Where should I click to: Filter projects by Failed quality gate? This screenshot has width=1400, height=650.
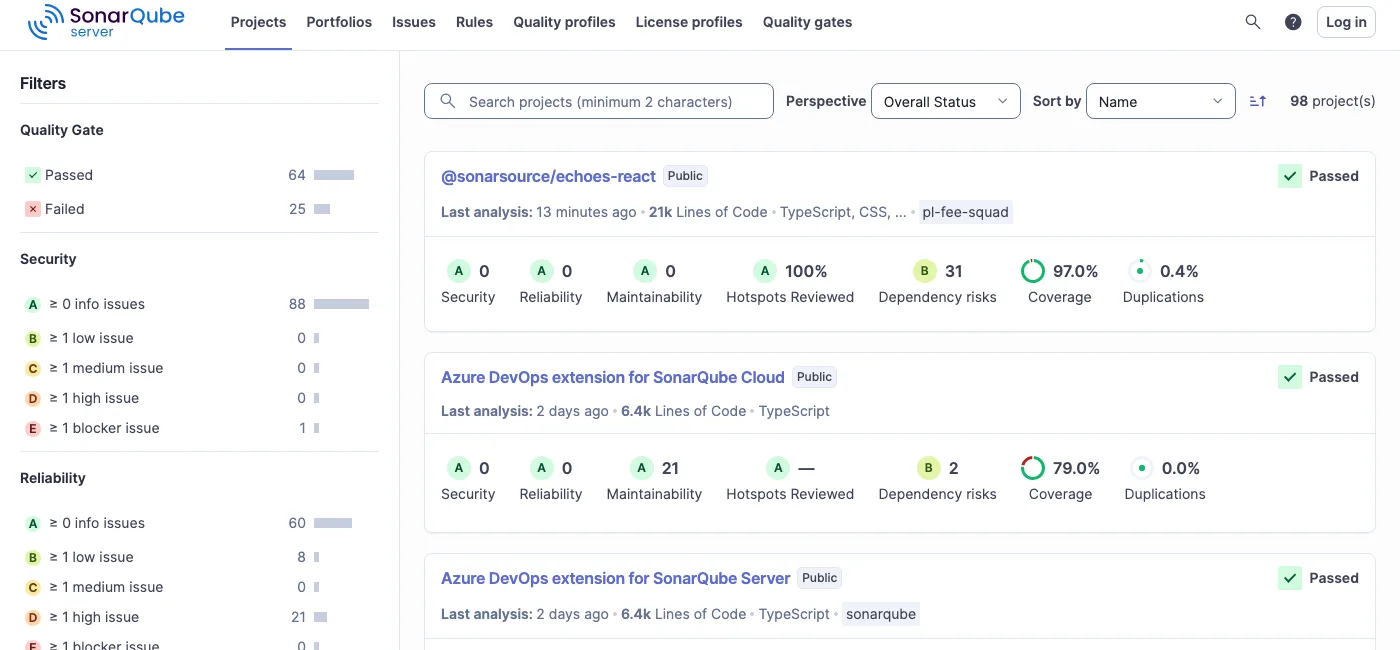pos(63,208)
